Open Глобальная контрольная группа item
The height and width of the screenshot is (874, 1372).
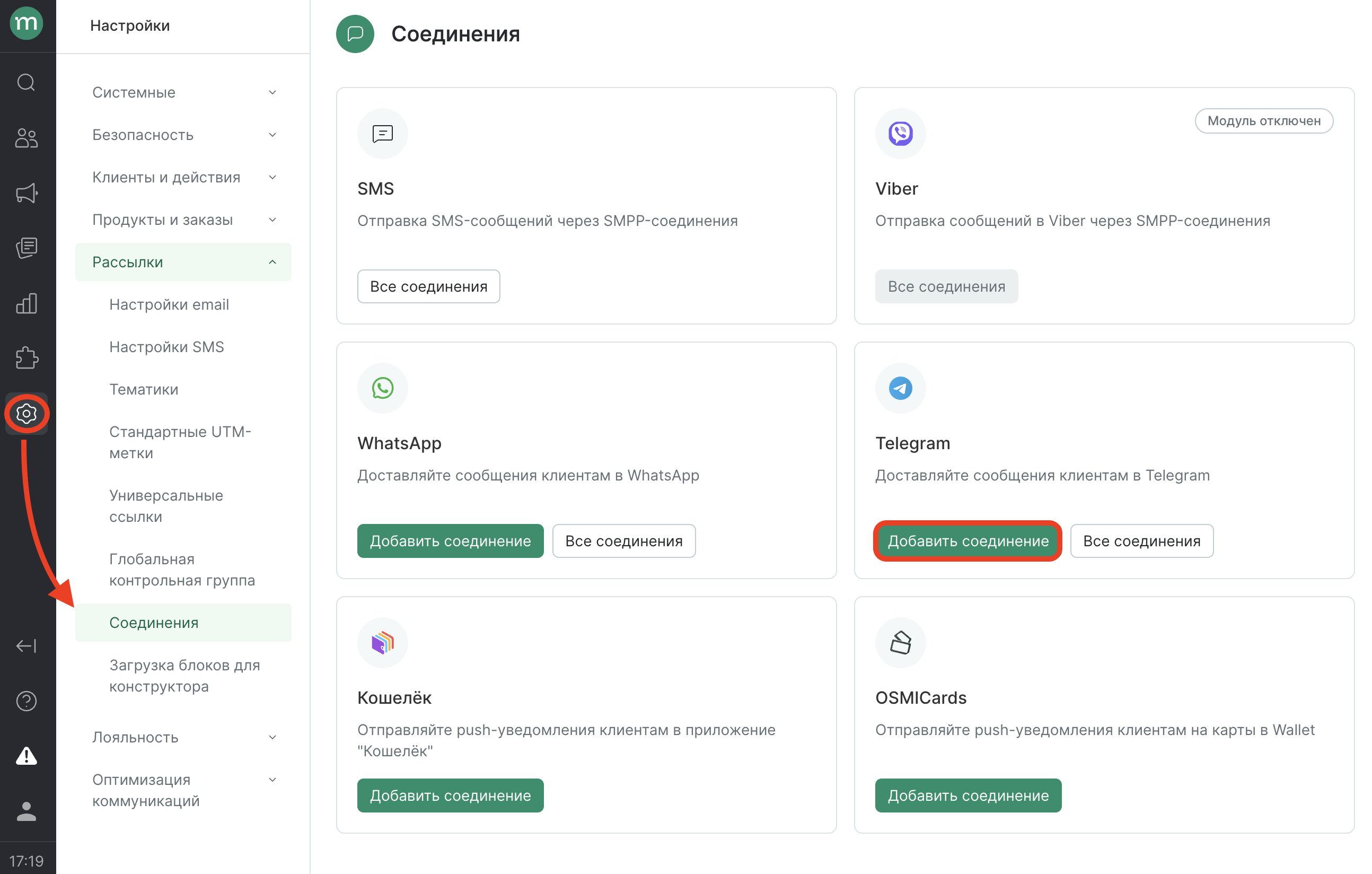click(x=182, y=570)
